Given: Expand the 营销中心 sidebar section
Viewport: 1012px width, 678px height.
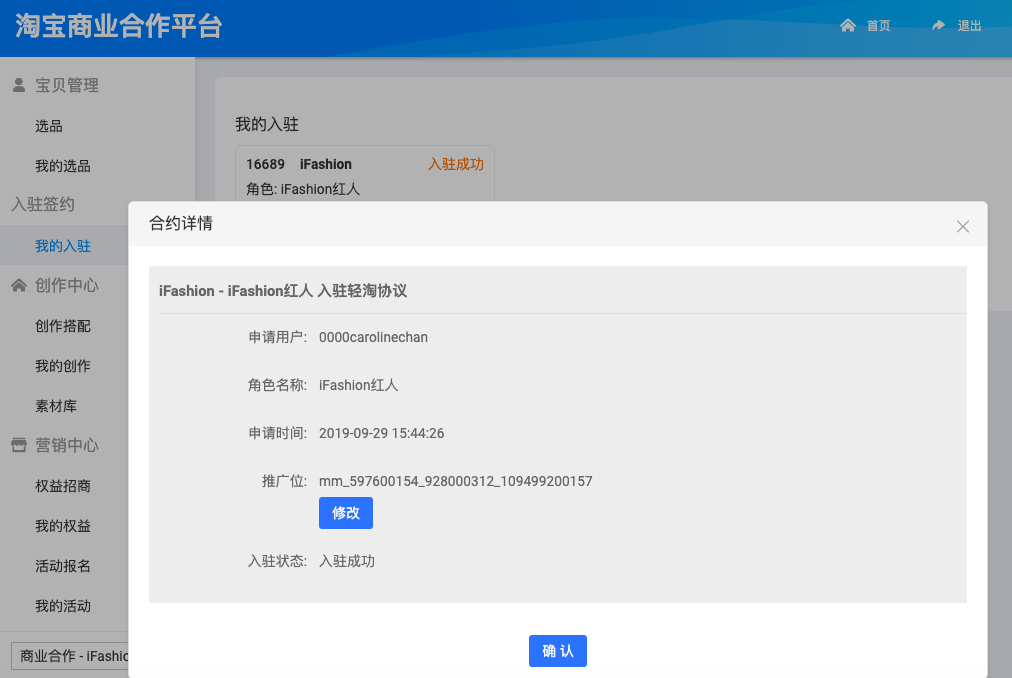Looking at the screenshot, I should (x=67, y=446).
